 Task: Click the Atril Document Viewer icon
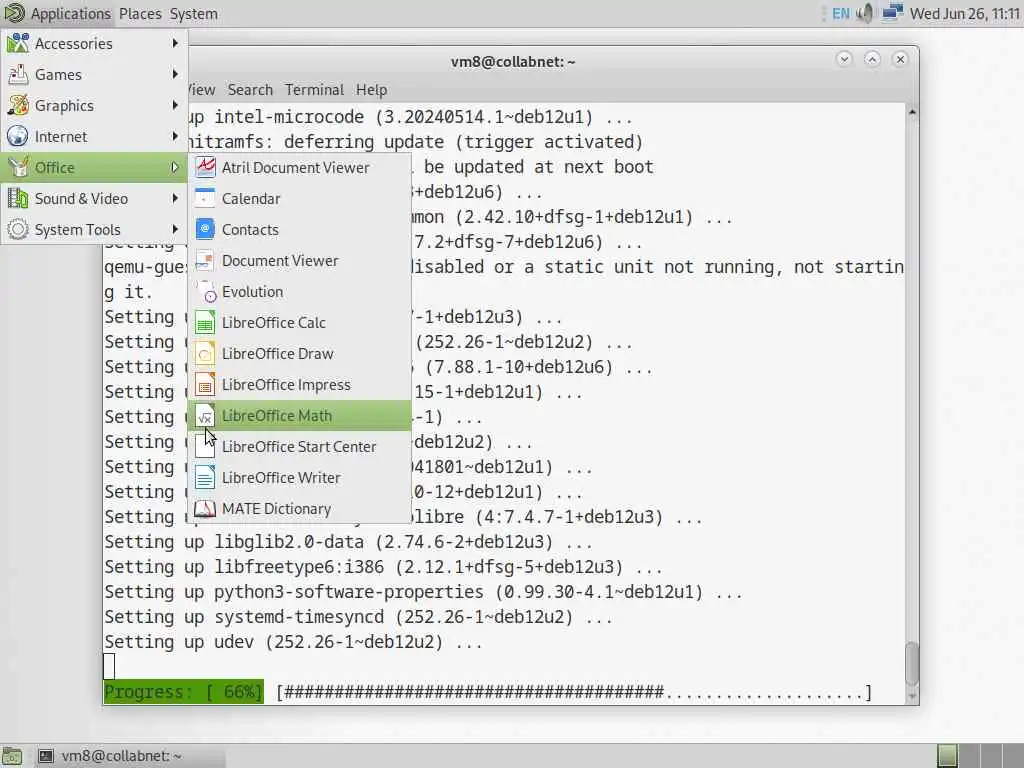205,167
